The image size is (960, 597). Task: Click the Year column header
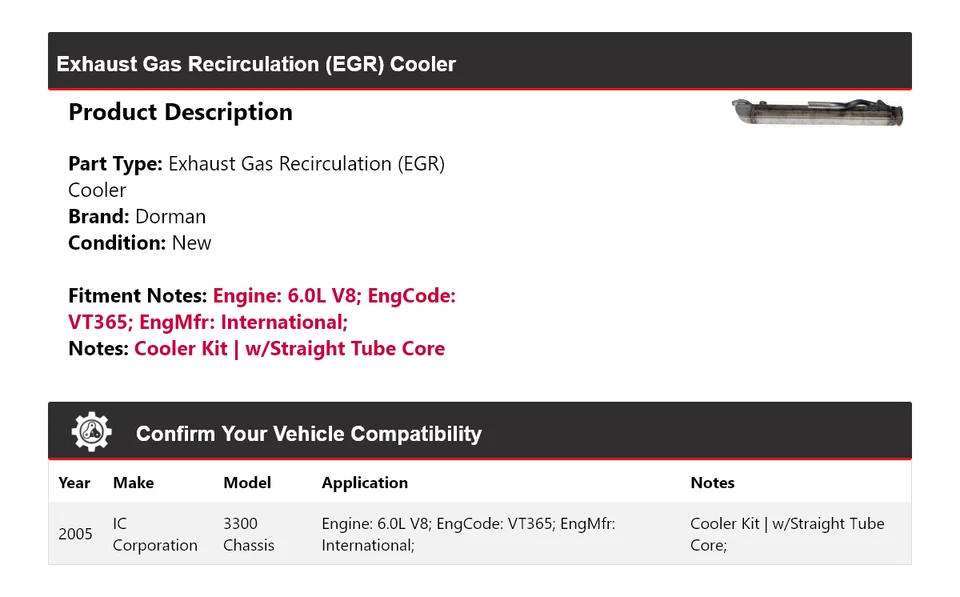74,482
